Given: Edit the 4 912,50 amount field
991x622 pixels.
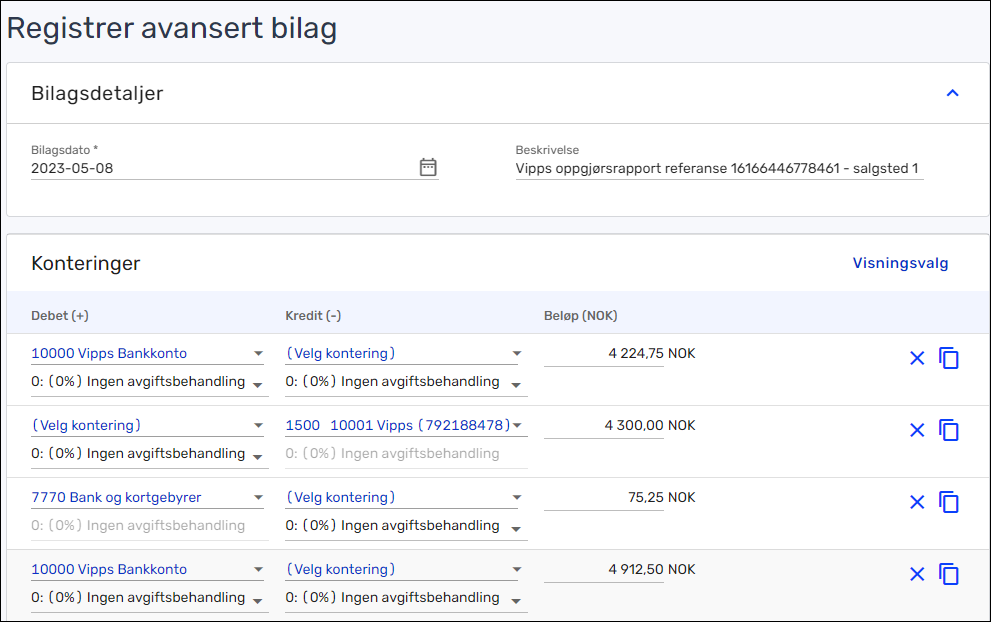Looking at the screenshot, I should (x=604, y=570).
